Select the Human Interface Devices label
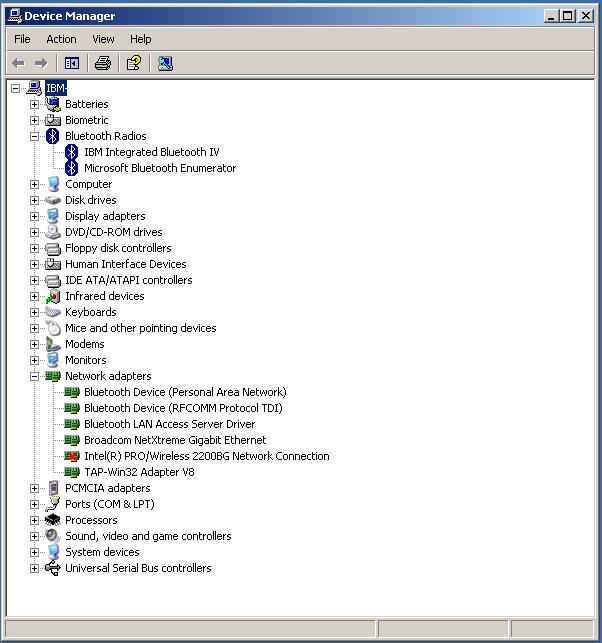Image resolution: width=602 pixels, height=643 pixels. [x=126, y=264]
